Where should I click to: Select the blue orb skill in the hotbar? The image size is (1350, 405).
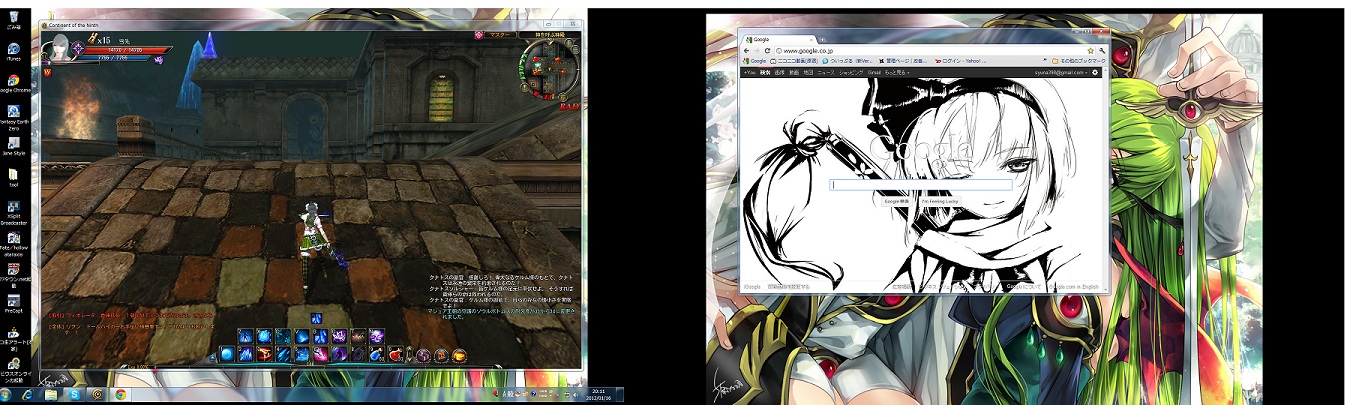228,353
